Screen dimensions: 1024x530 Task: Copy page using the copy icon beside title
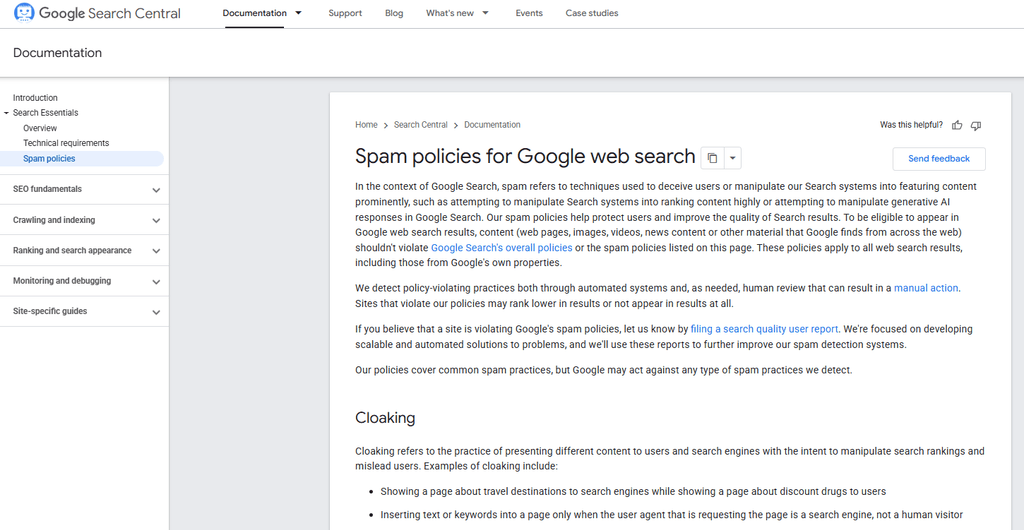(712, 158)
